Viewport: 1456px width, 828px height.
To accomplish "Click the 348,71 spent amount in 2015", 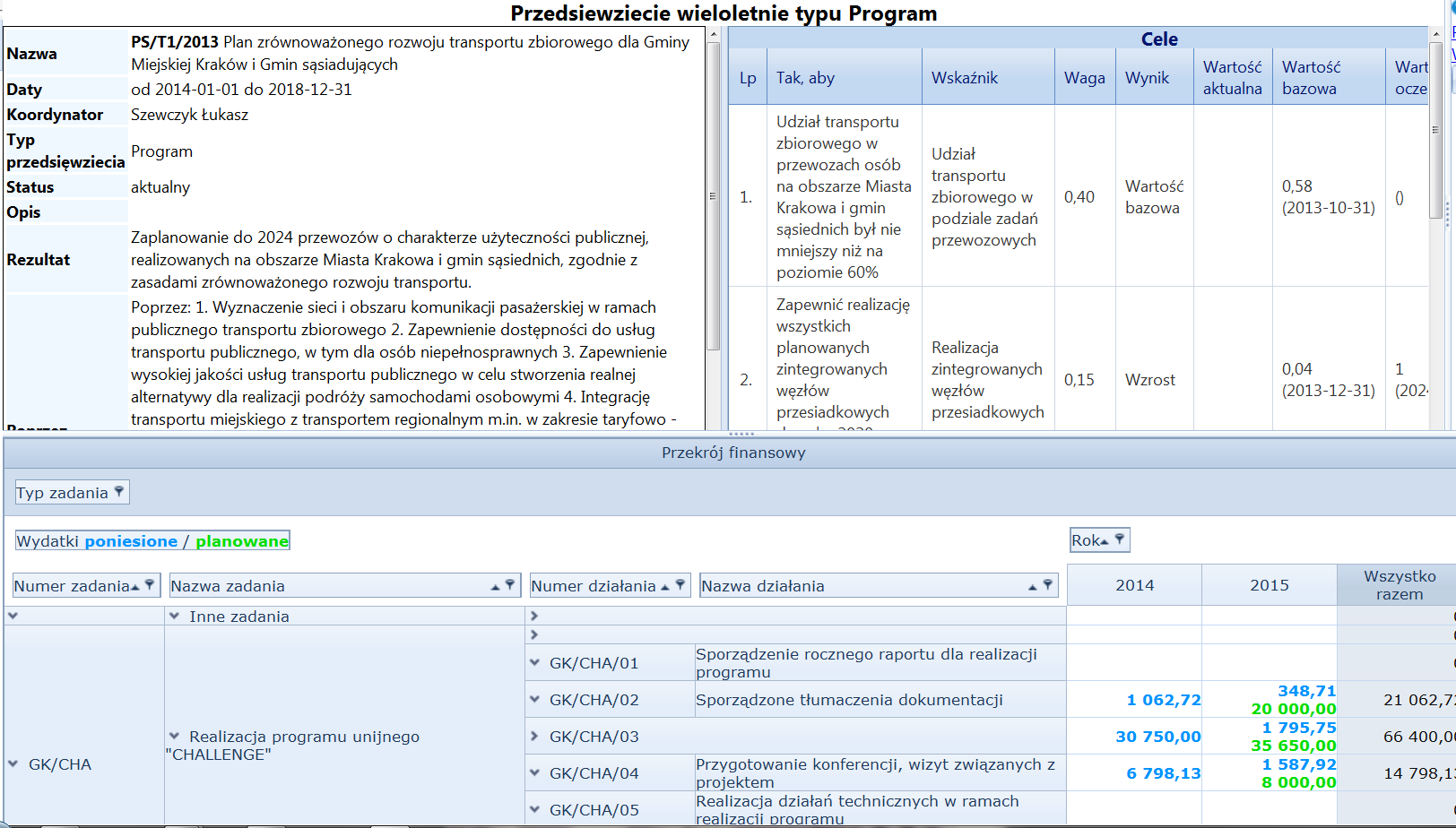I will click(1307, 691).
